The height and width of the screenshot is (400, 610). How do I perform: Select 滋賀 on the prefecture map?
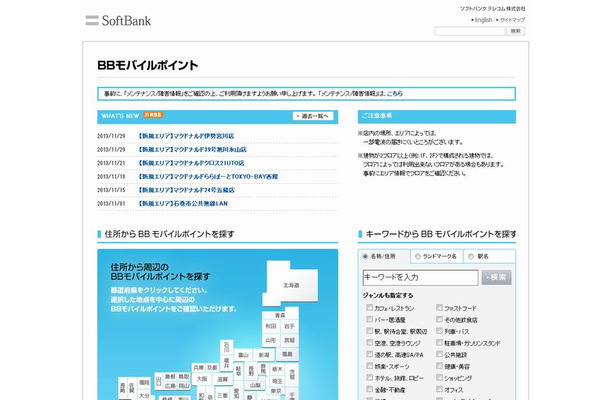pos(223,379)
